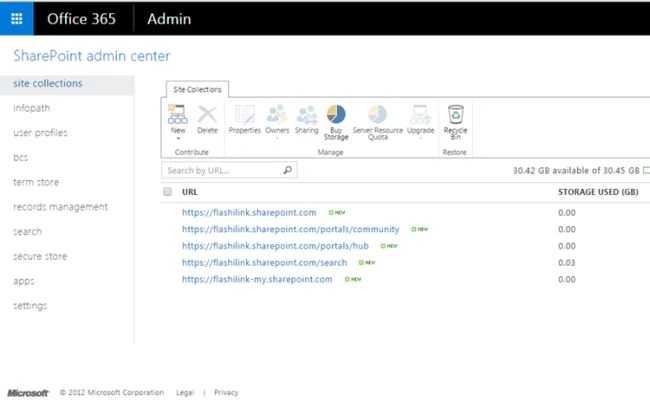Click the 0.00 storage value for flashilink-my row
Screen dimensions: 650x408
tap(567, 279)
